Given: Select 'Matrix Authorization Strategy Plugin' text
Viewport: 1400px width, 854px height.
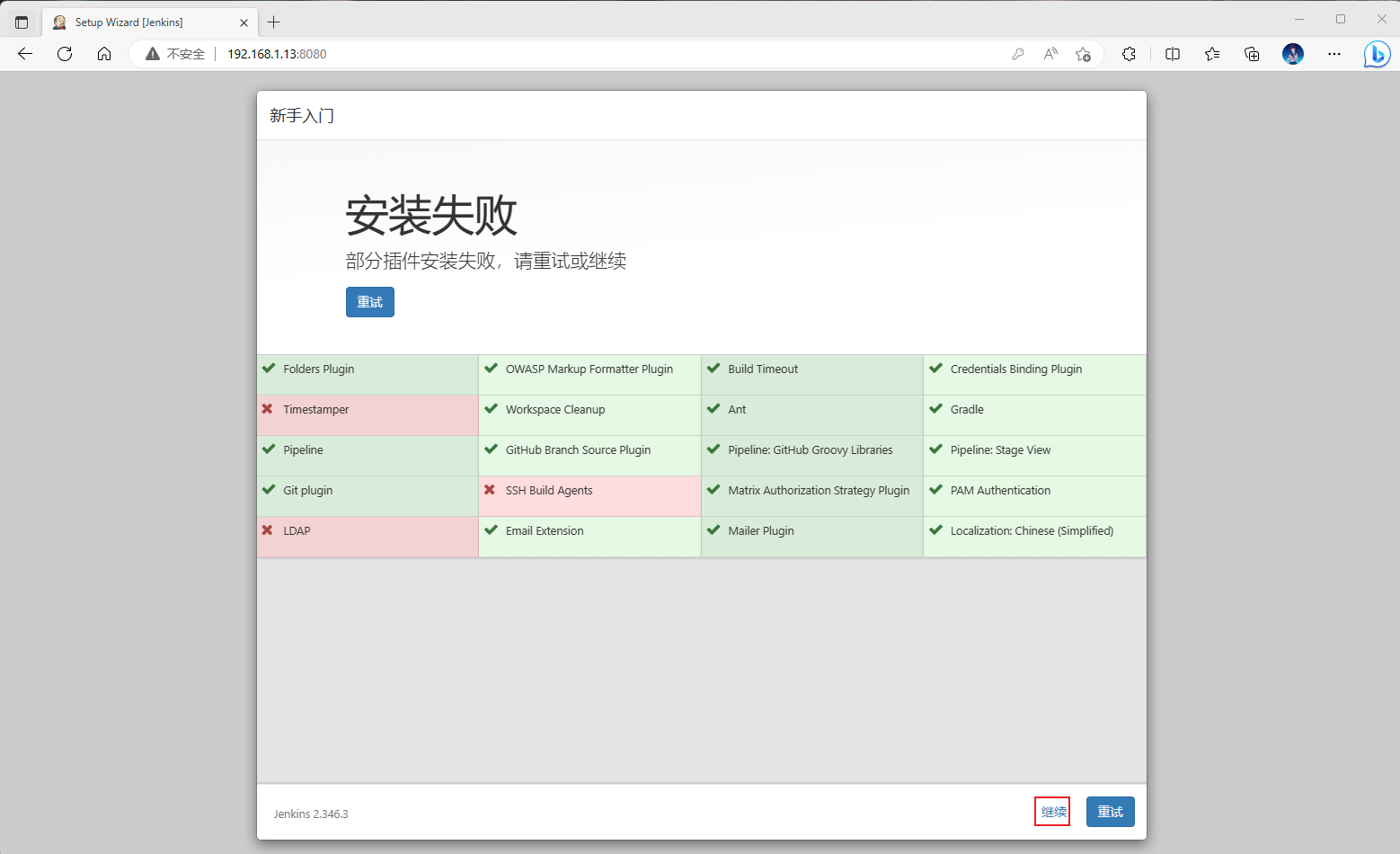Looking at the screenshot, I should pos(819,491).
